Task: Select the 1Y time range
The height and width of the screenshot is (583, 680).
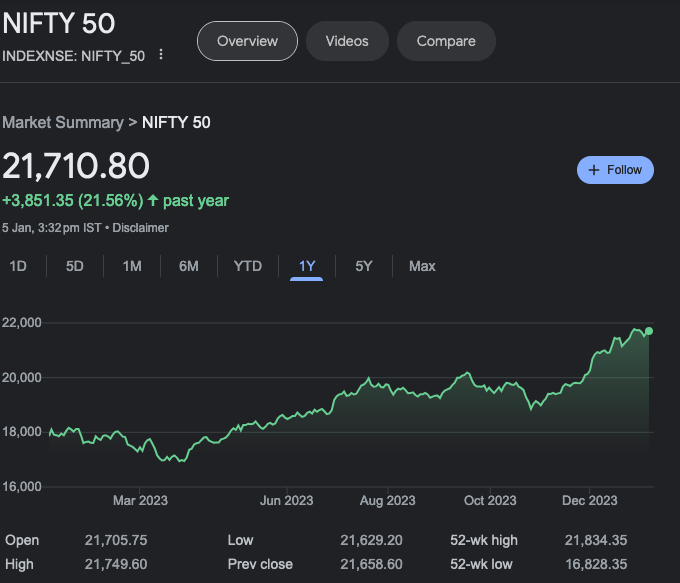Action: point(307,266)
